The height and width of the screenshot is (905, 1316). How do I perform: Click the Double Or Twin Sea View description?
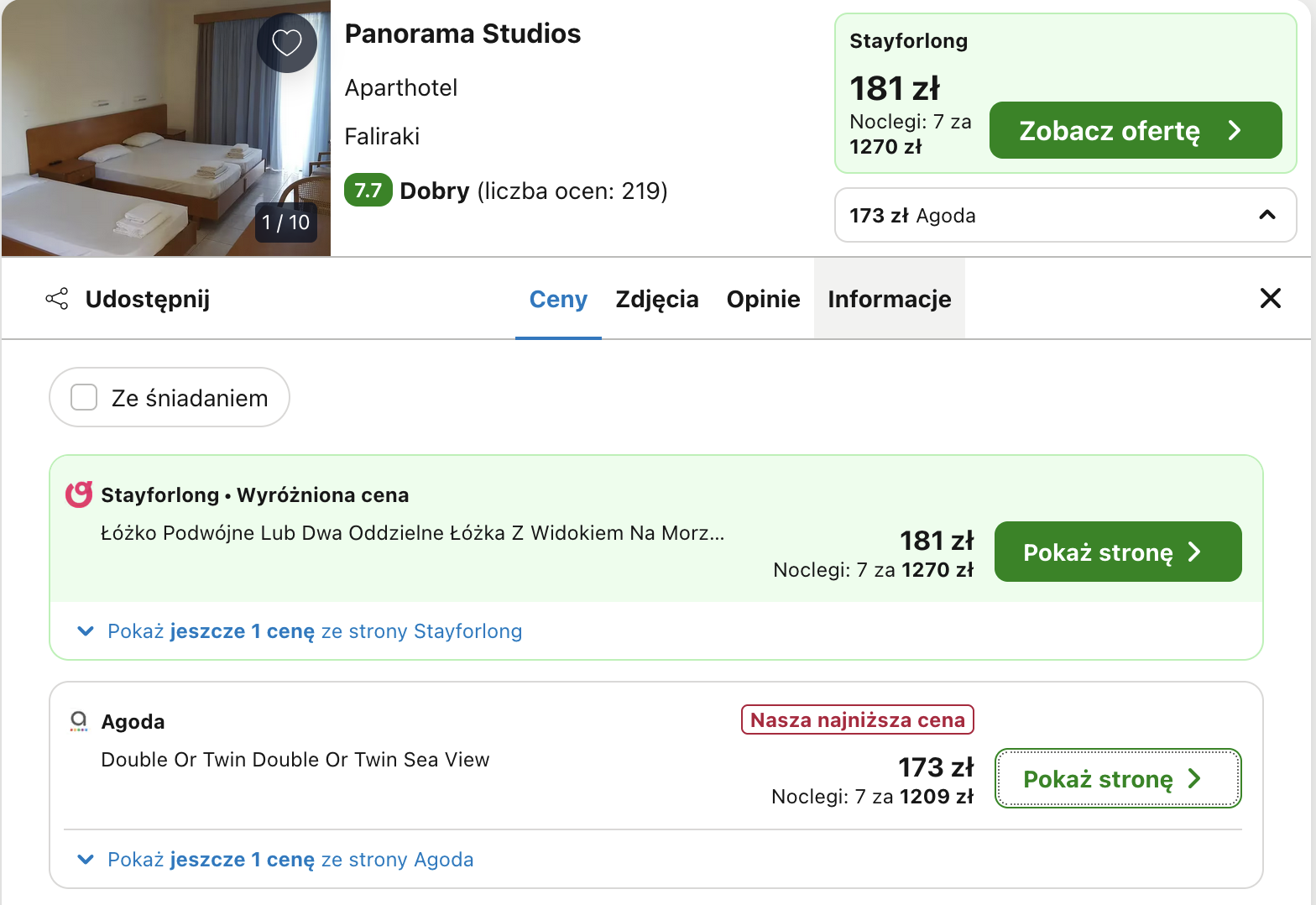[295, 760]
